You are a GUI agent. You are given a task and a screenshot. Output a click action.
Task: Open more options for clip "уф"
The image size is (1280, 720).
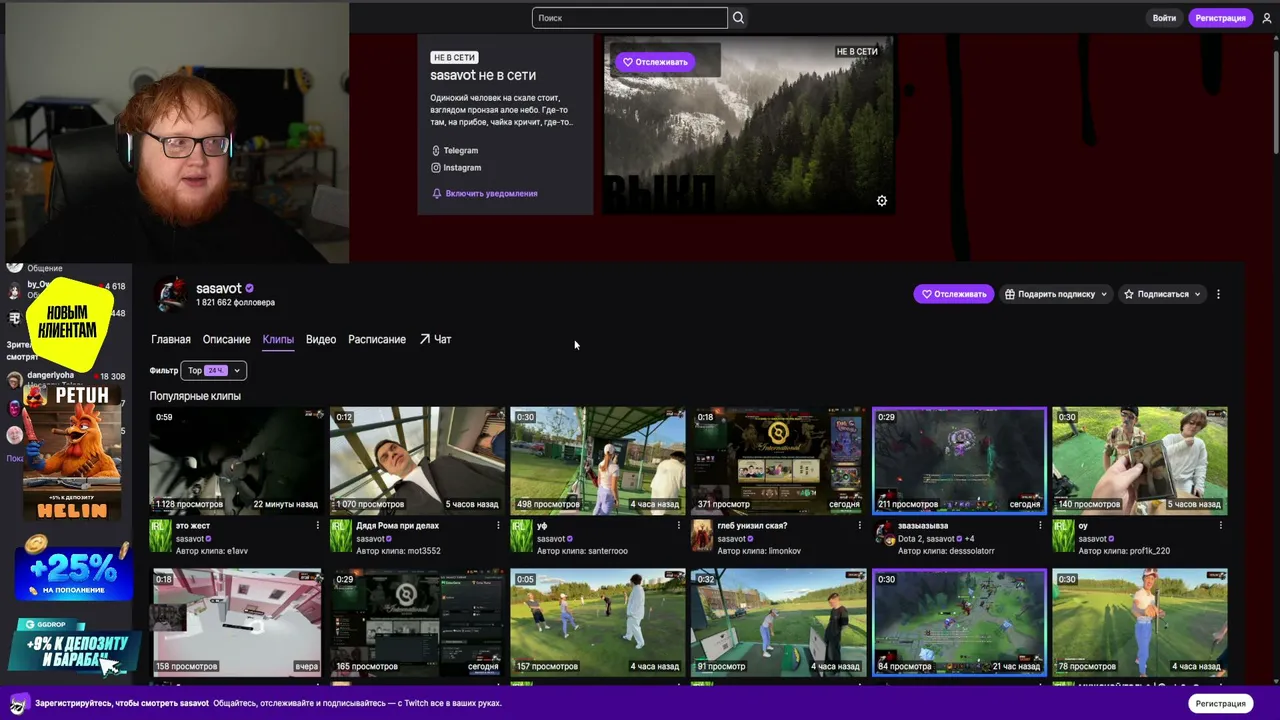[x=678, y=526]
